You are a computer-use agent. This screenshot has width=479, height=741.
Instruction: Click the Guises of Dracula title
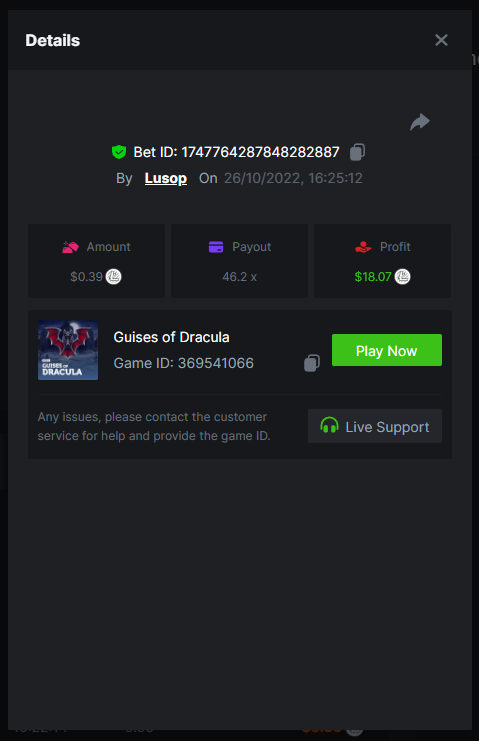[x=171, y=337]
